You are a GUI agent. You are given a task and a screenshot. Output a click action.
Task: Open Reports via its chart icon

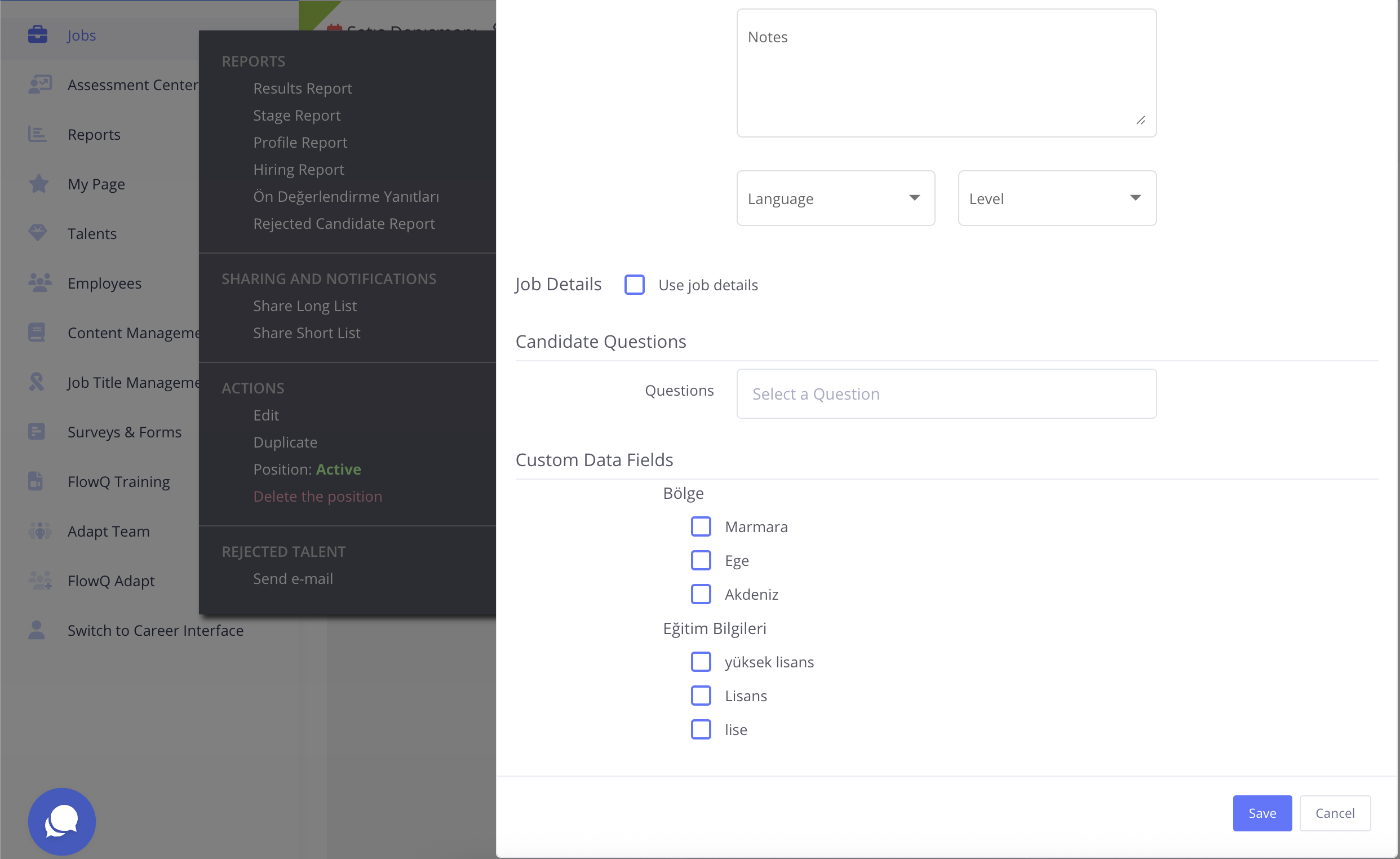pos(38,134)
